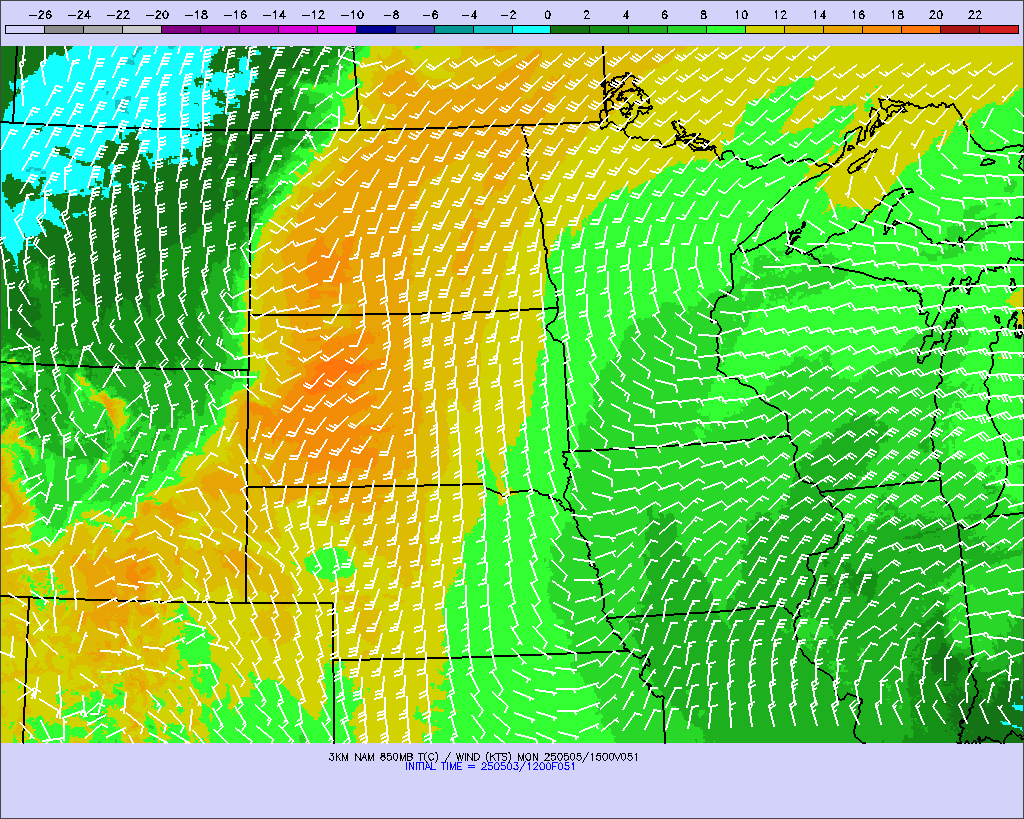Click the '3KM NAM 850MB T(C) / WIND (KTS)' title

421,757
